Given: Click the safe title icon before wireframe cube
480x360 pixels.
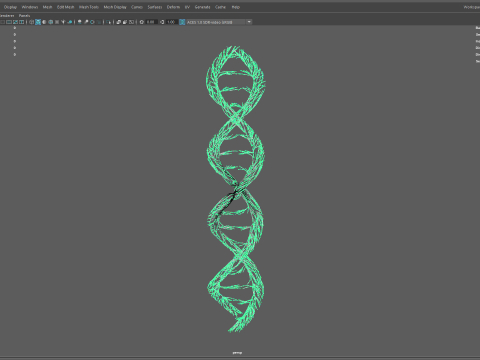Looking at the screenshot, I should 22,22.
